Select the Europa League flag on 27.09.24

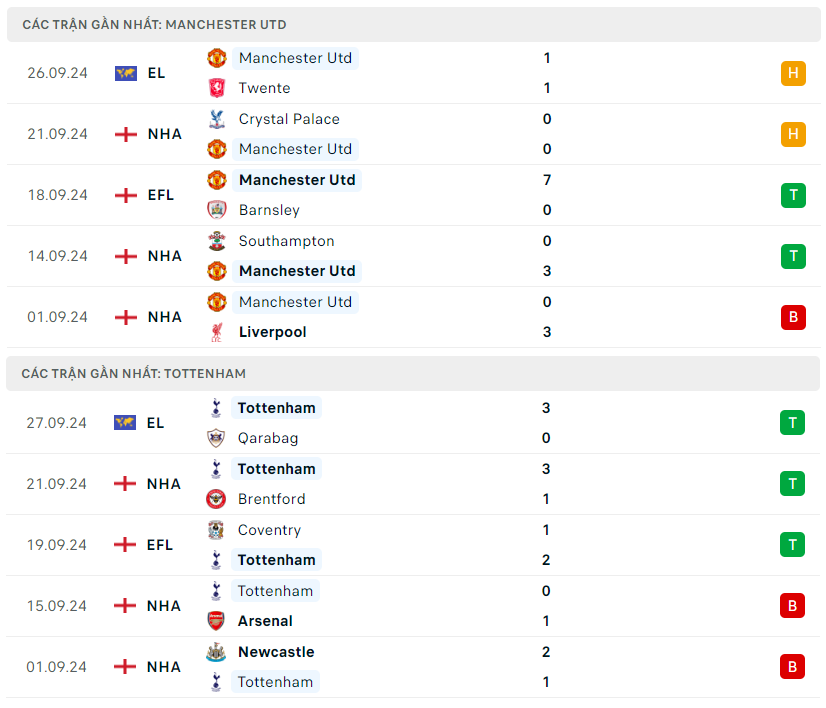pyautogui.click(x=125, y=423)
